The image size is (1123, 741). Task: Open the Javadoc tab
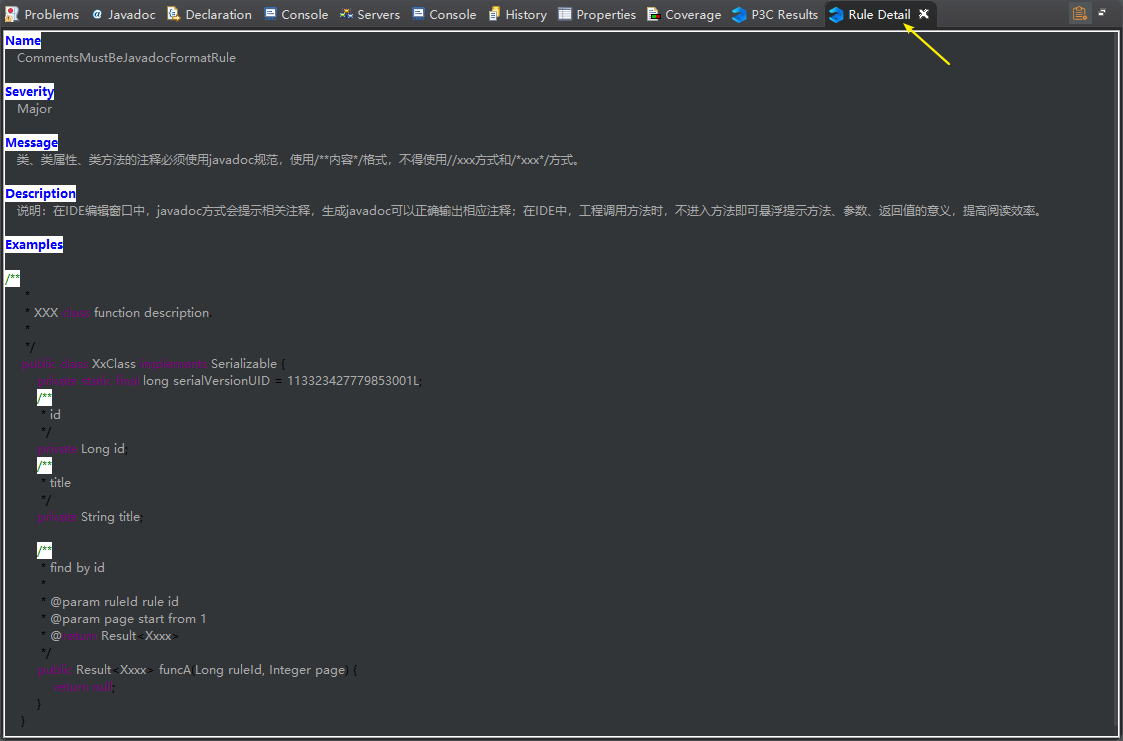point(123,14)
